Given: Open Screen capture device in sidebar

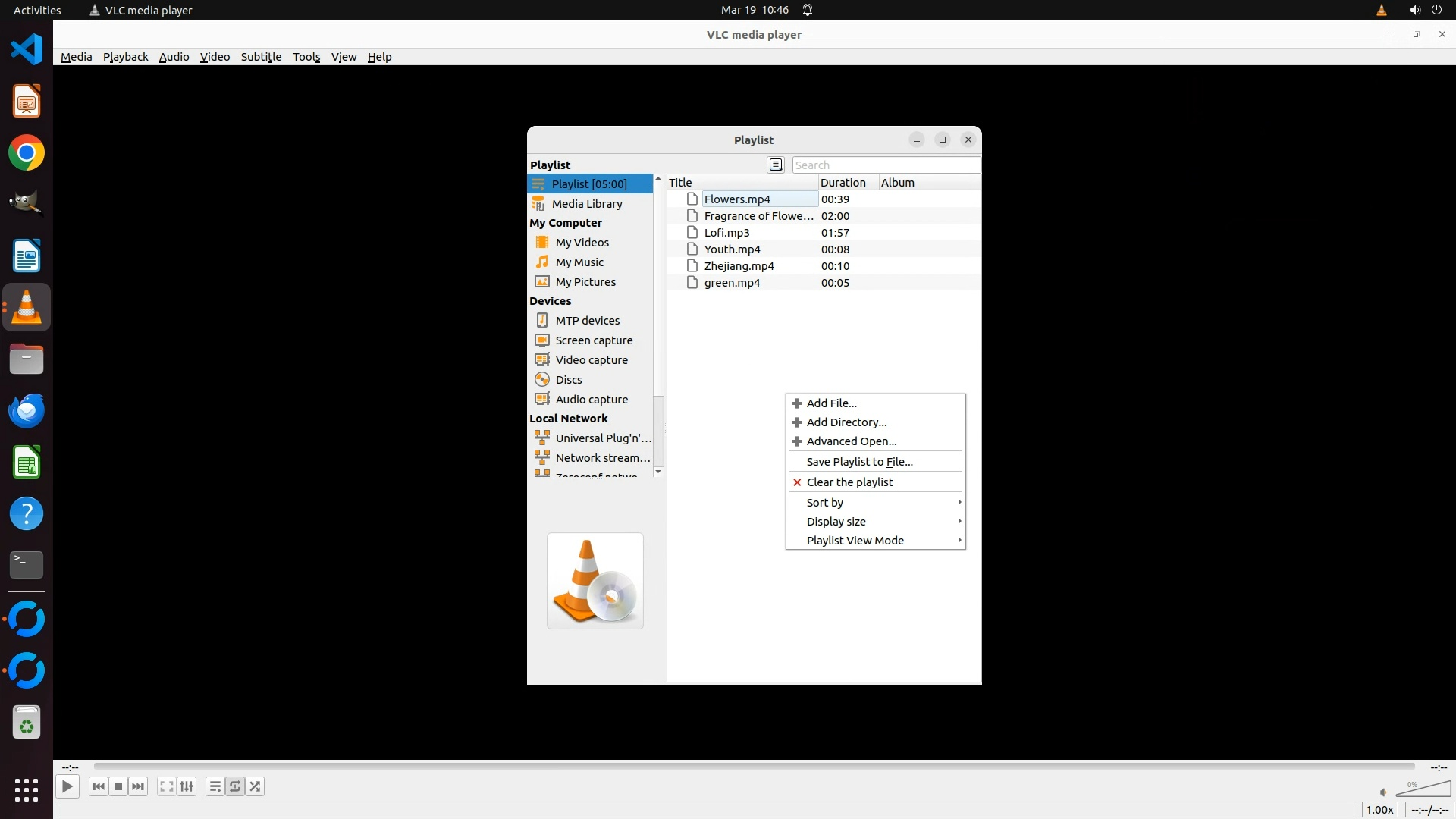Looking at the screenshot, I should [x=593, y=340].
